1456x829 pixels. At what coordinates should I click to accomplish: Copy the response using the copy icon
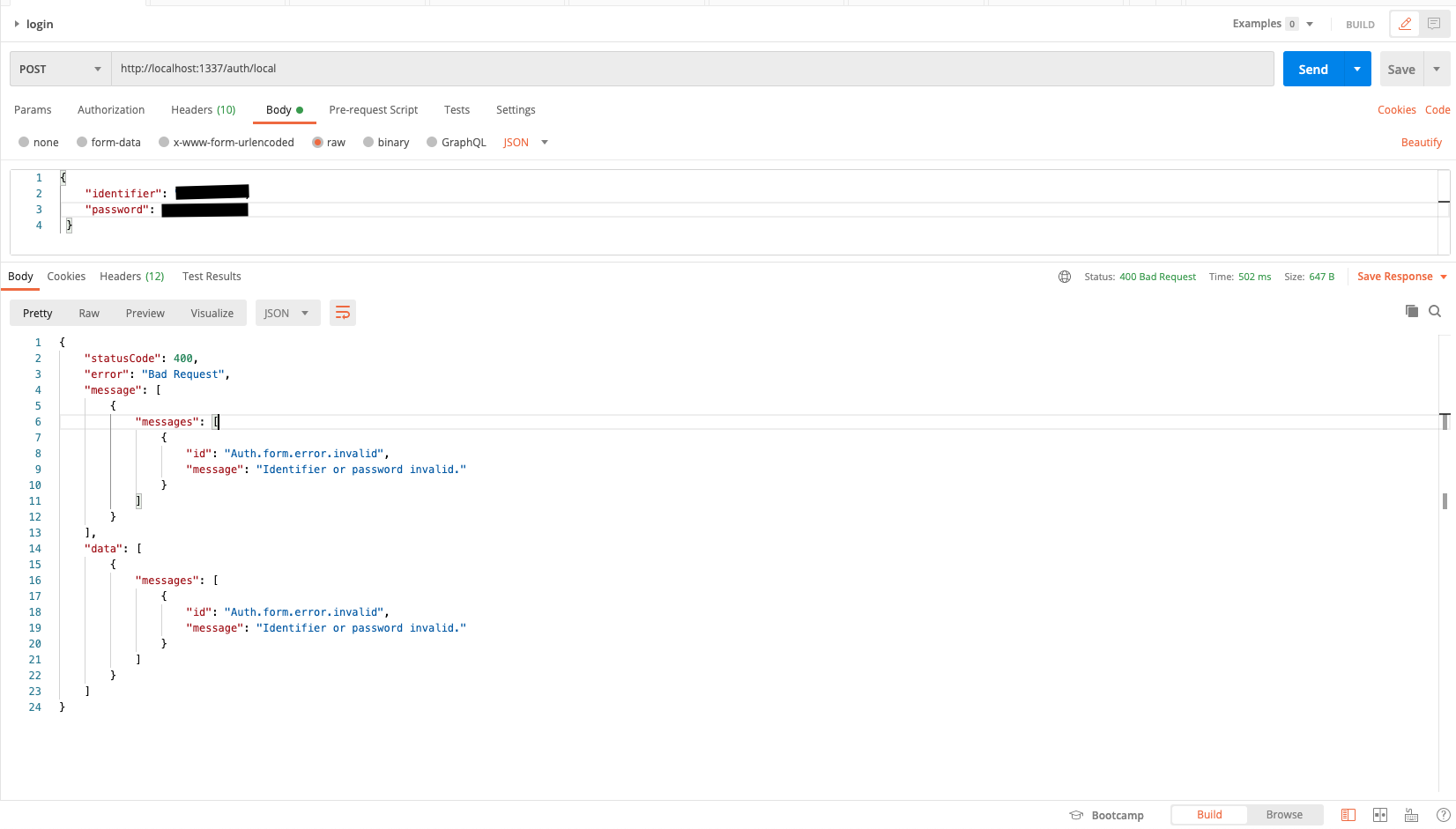(1412, 311)
